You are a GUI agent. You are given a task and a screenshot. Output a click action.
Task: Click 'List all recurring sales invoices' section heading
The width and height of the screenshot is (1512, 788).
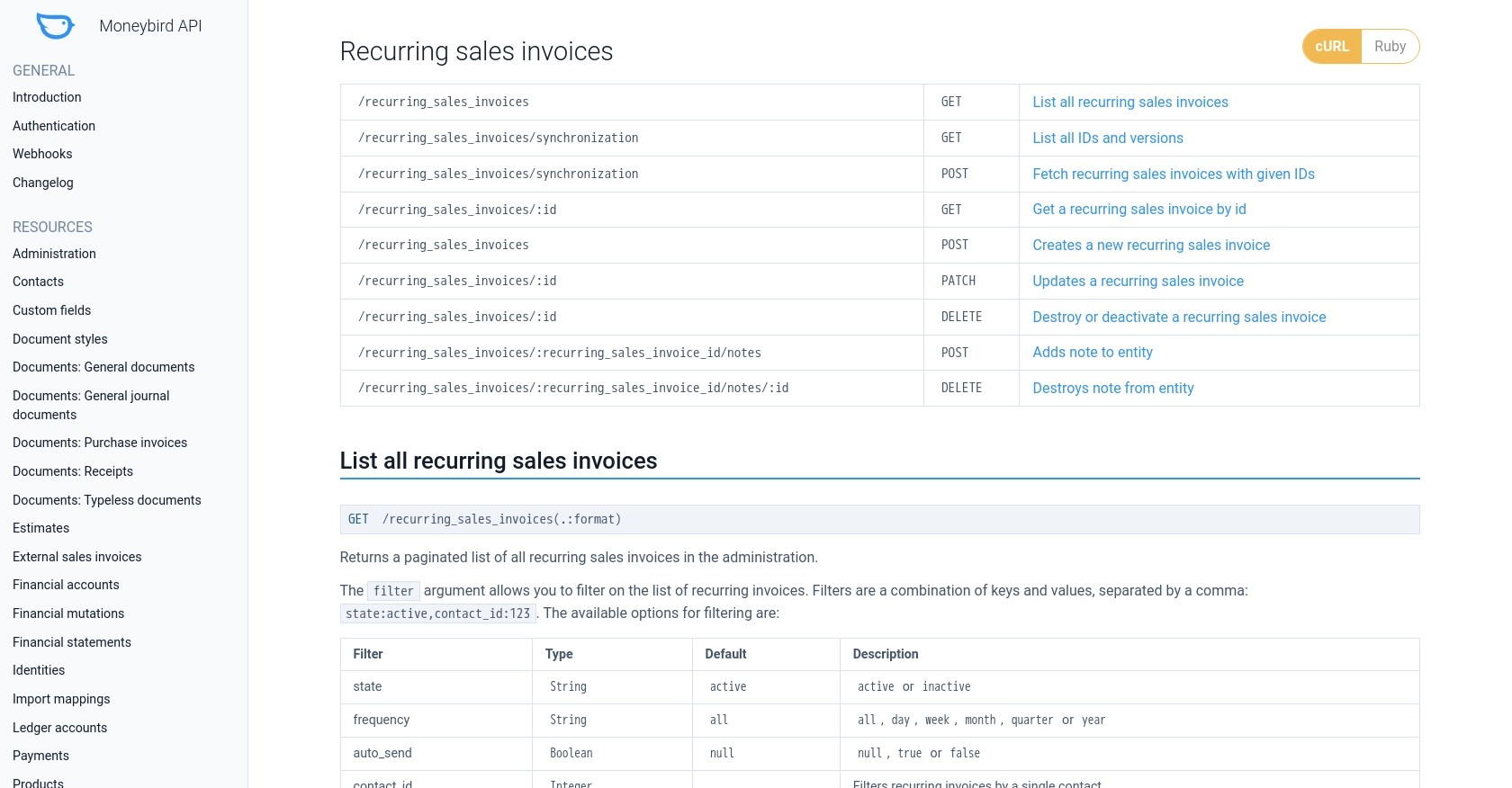click(x=499, y=461)
